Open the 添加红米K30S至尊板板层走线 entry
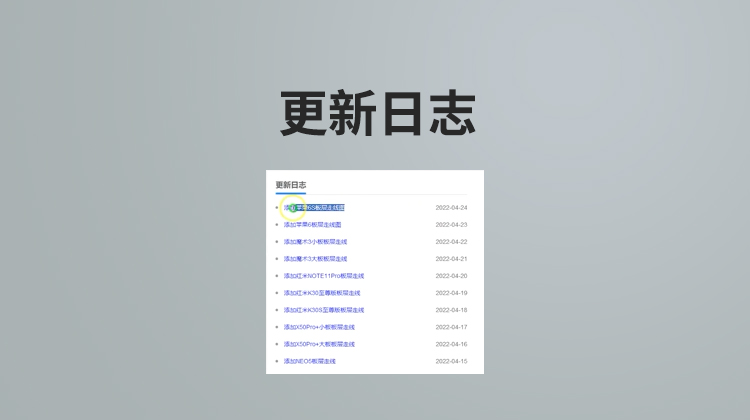This screenshot has width=750, height=420. (323, 310)
